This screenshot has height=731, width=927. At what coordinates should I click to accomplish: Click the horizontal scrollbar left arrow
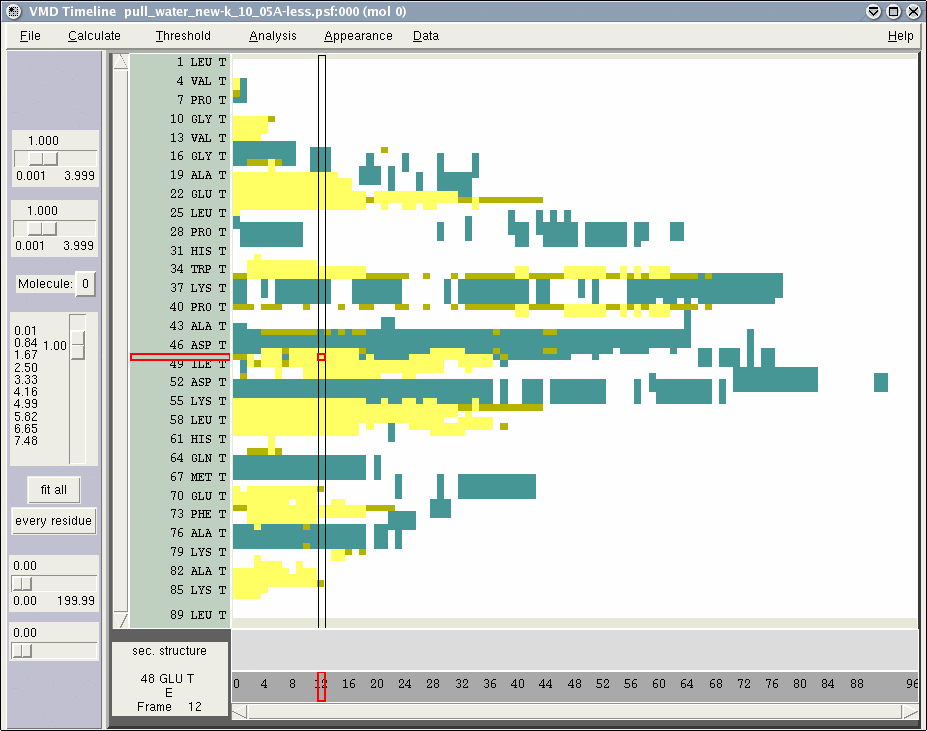(x=240, y=712)
